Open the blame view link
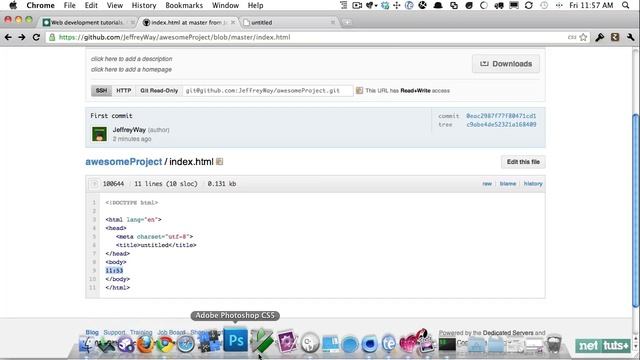 coord(508,184)
